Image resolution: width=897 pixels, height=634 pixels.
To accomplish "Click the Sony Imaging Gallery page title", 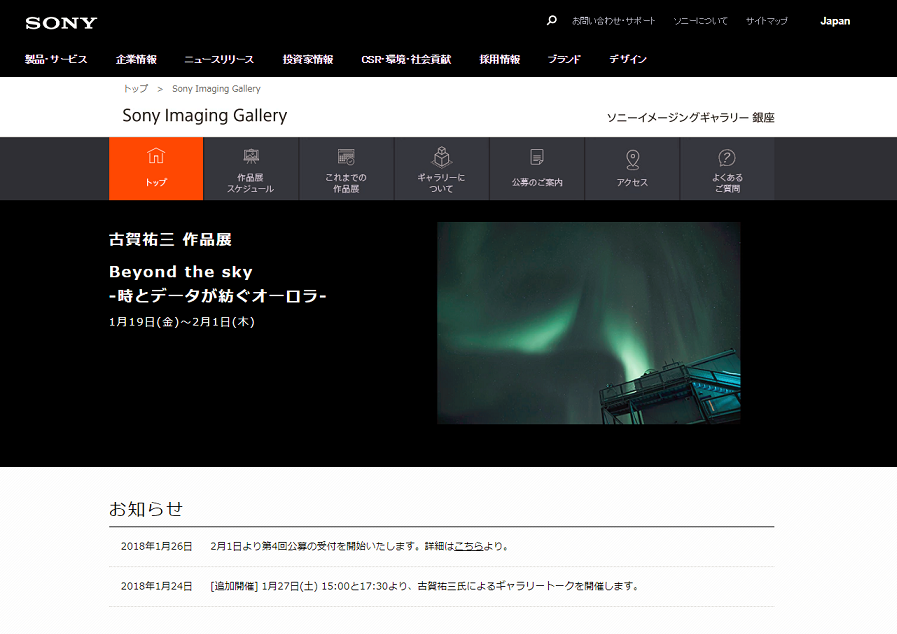I will (205, 116).
